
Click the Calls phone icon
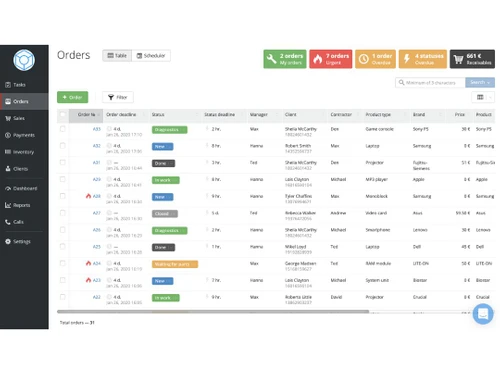coord(8,222)
